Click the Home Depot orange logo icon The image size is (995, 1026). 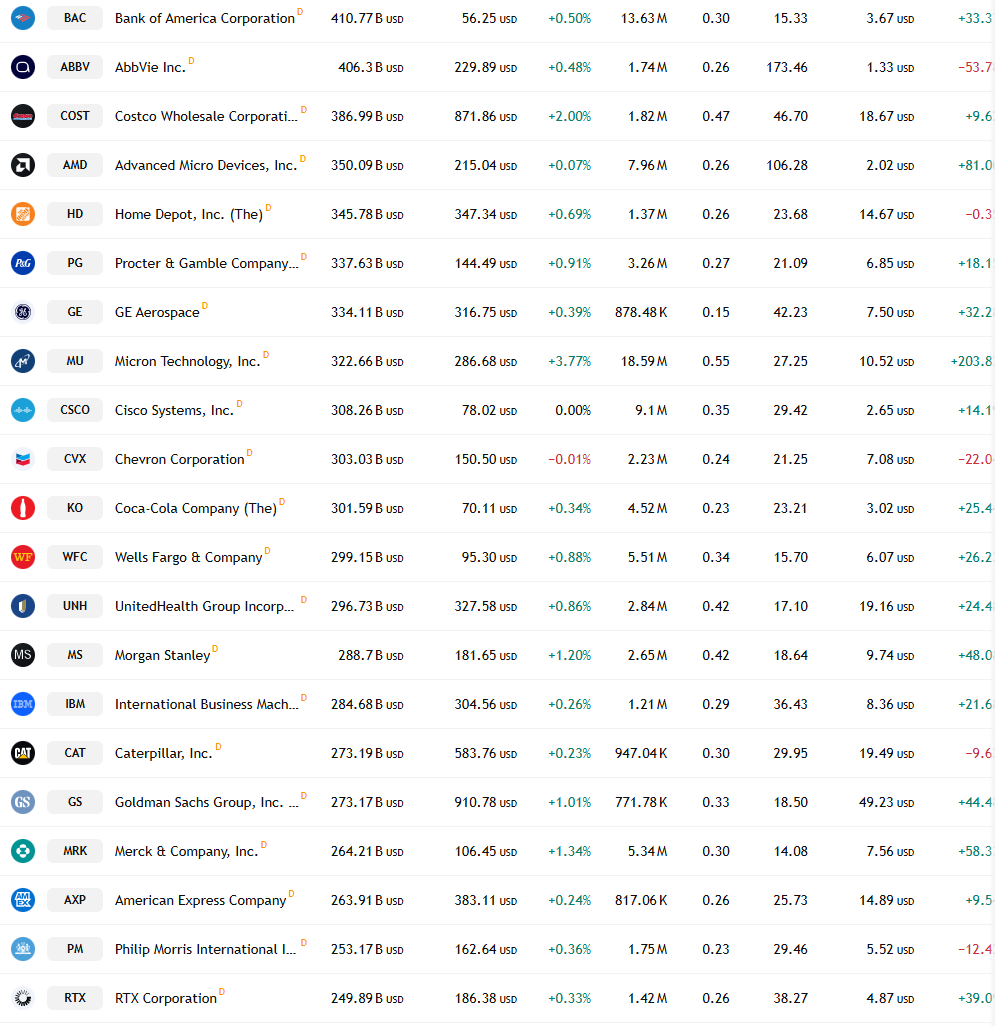(23, 214)
